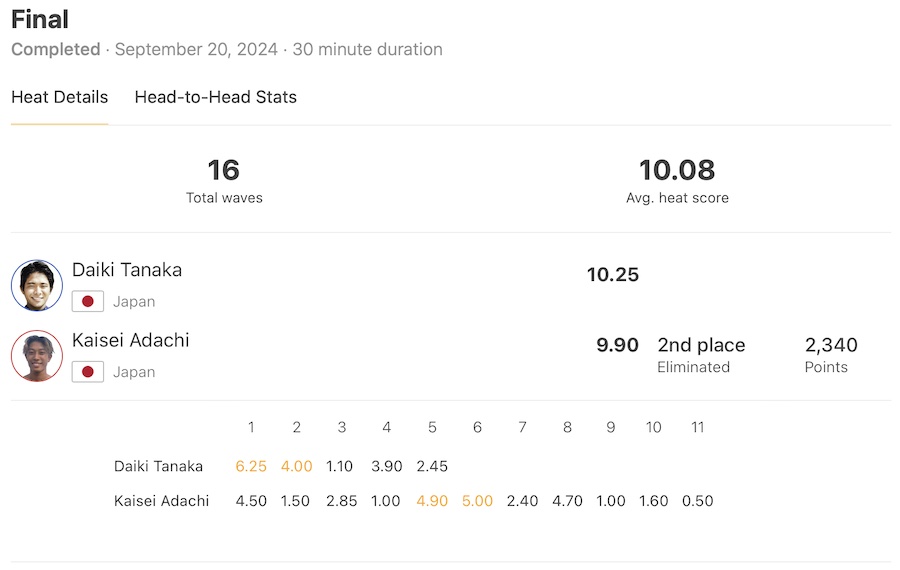Click Daiki Tanaka's profile photo
Image resolution: width=900 pixels, height=570 pixels.
[x=37, y=285]
